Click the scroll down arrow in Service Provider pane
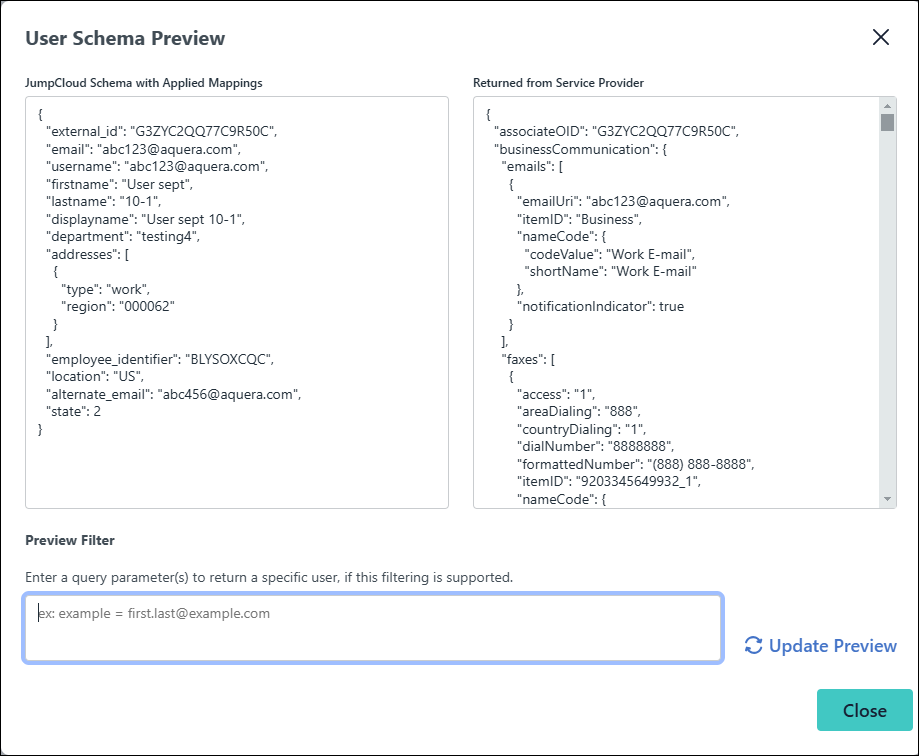 tap(887, 499)
